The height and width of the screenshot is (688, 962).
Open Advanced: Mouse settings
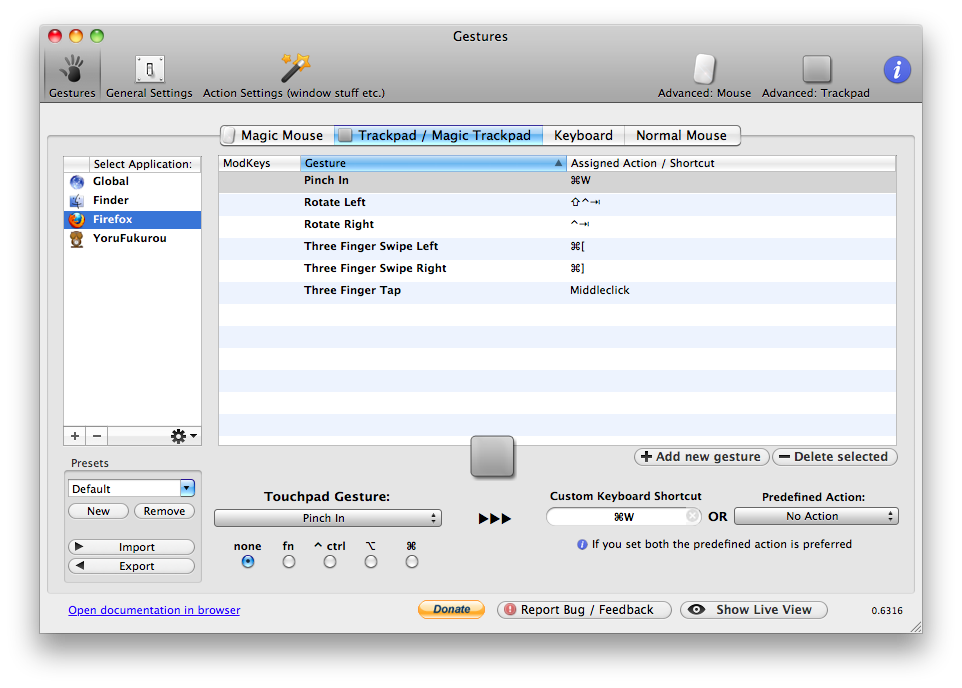tap(704, 76)
